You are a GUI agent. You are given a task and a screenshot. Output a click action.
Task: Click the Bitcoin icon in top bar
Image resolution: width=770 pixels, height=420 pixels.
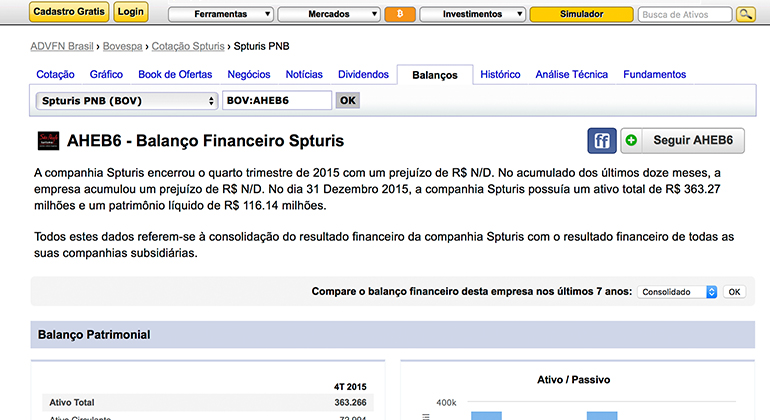(399, 14)
